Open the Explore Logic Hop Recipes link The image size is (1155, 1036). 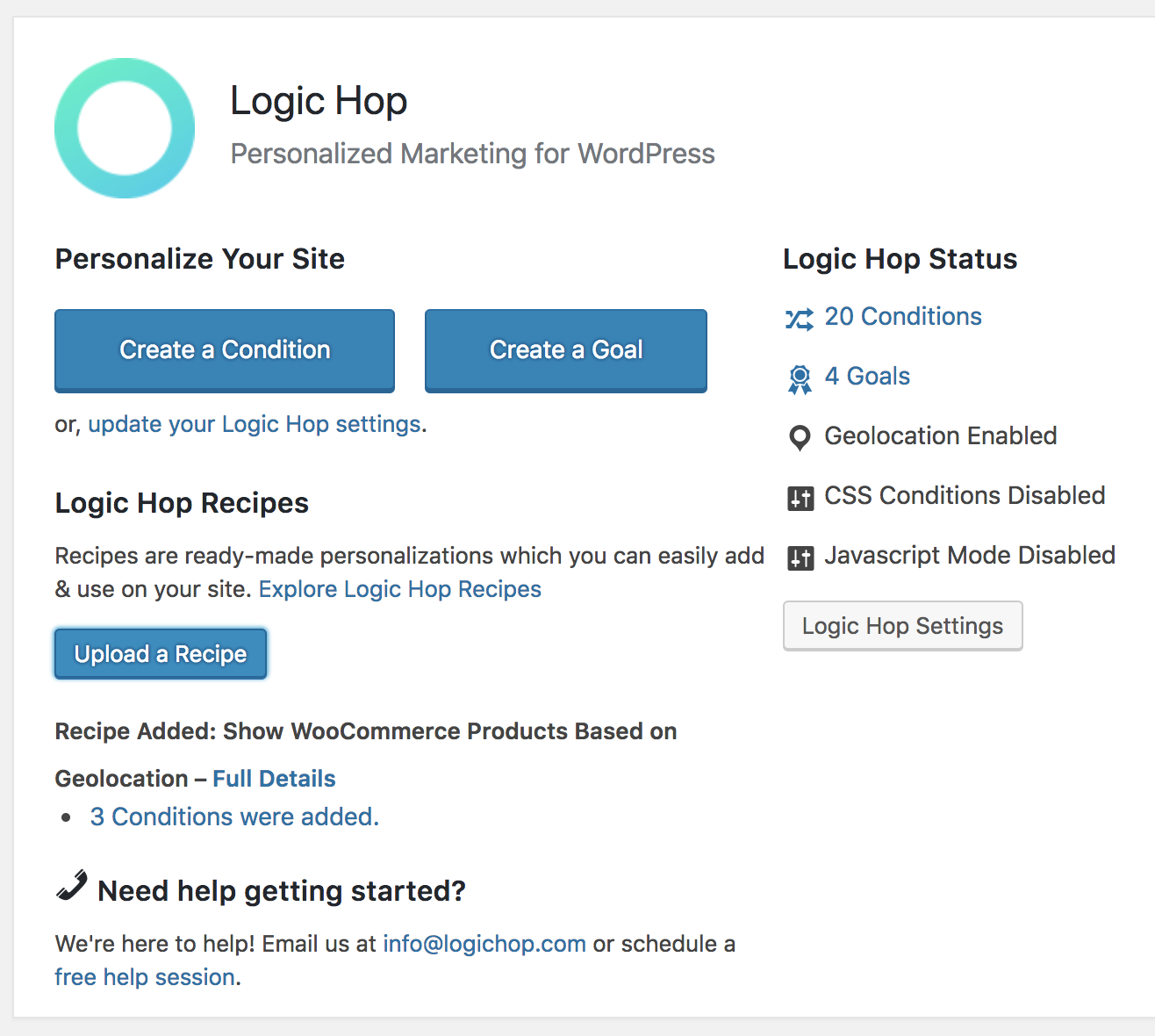pyautogui.click(x=400, y=589)
